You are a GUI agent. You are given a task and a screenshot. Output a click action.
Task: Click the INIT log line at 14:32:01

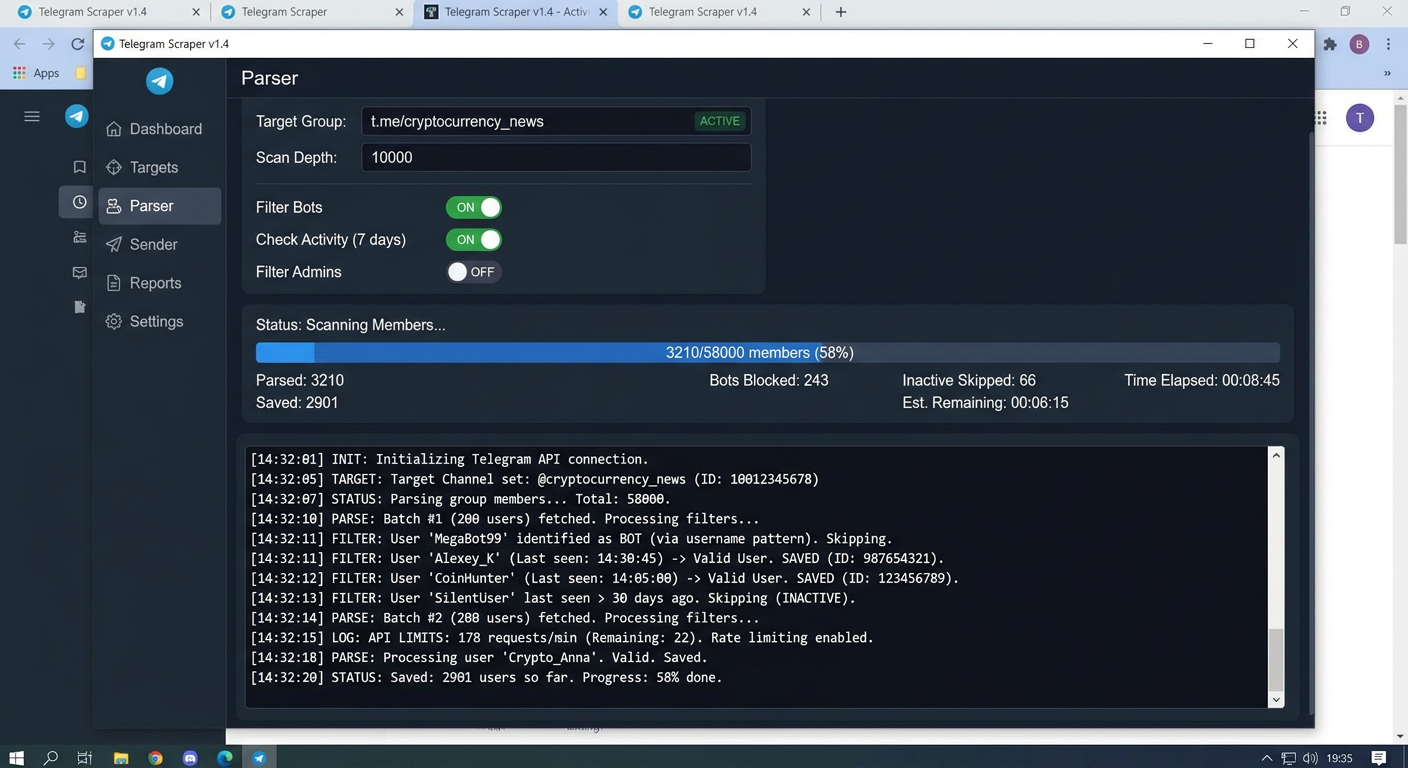[x=449, y=459]
